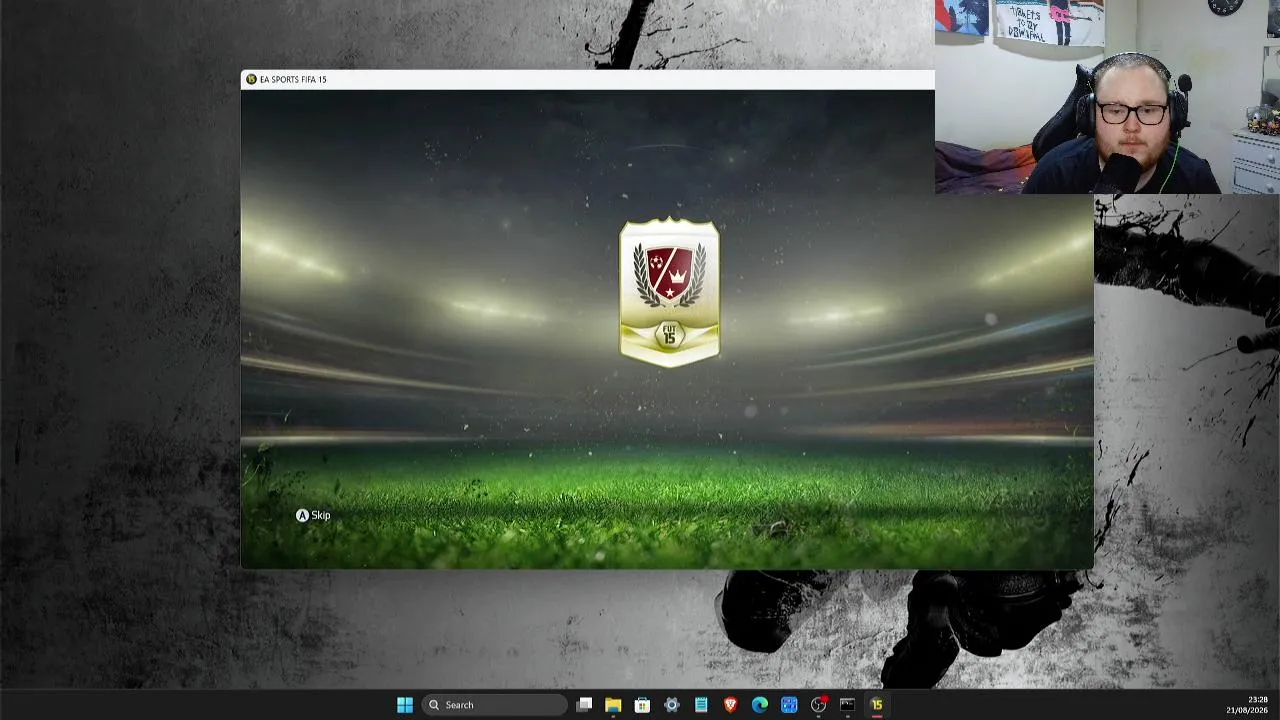Open the gold FUT 15 pack card
The width and height of the screenshot is (1280, 720).
point(669,292)
